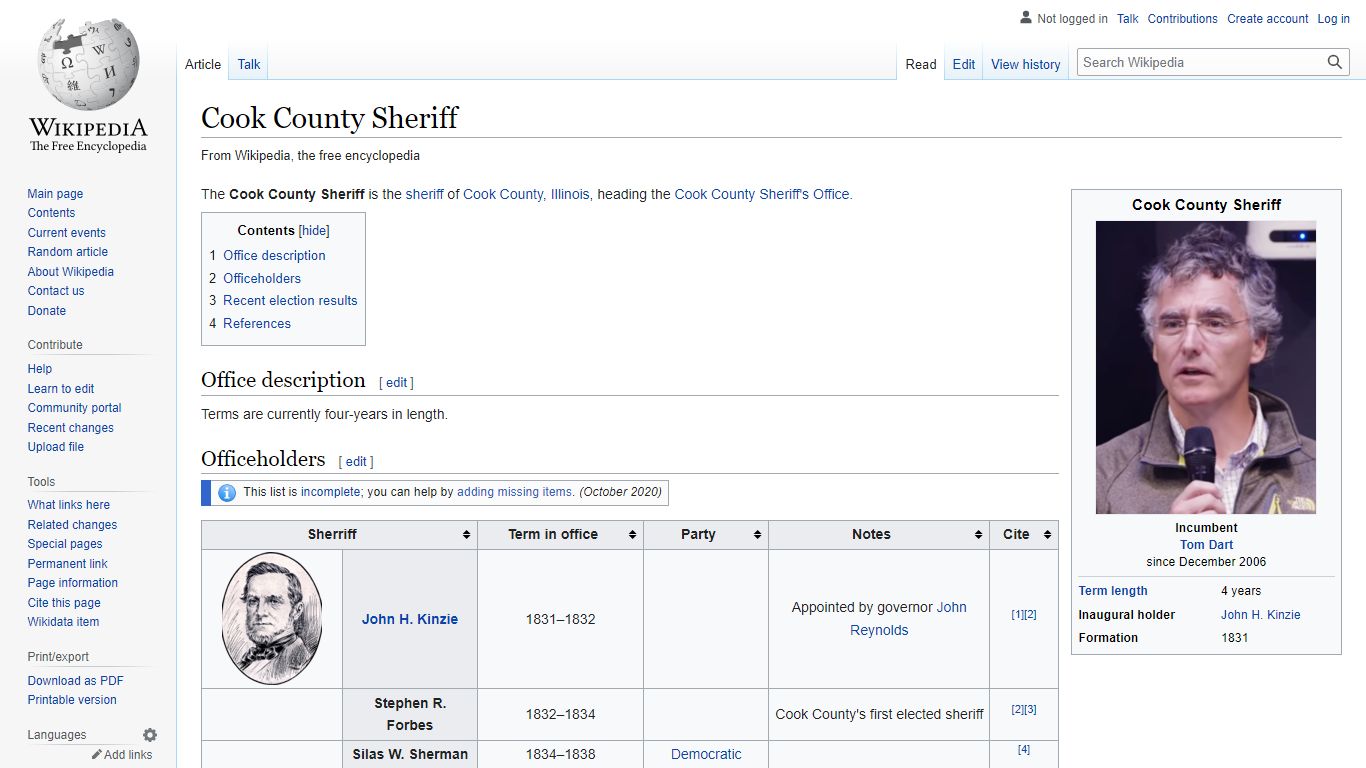Click Contact us in sidebar
This screenshot has width=1366, height=768.
56,291
